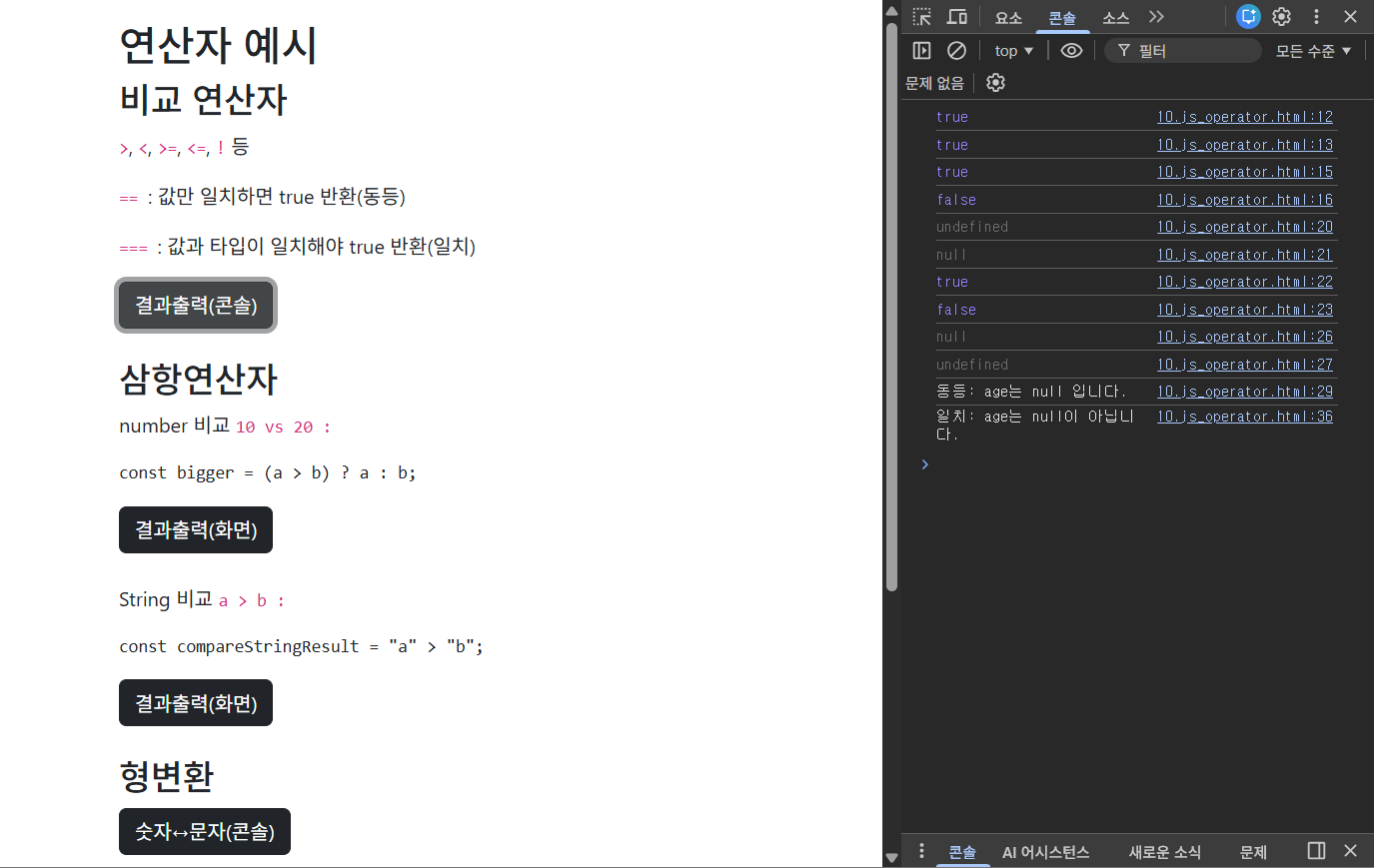Switch to the 소스 tab
Screen dimensions: 1374x868
point(1116,18)
